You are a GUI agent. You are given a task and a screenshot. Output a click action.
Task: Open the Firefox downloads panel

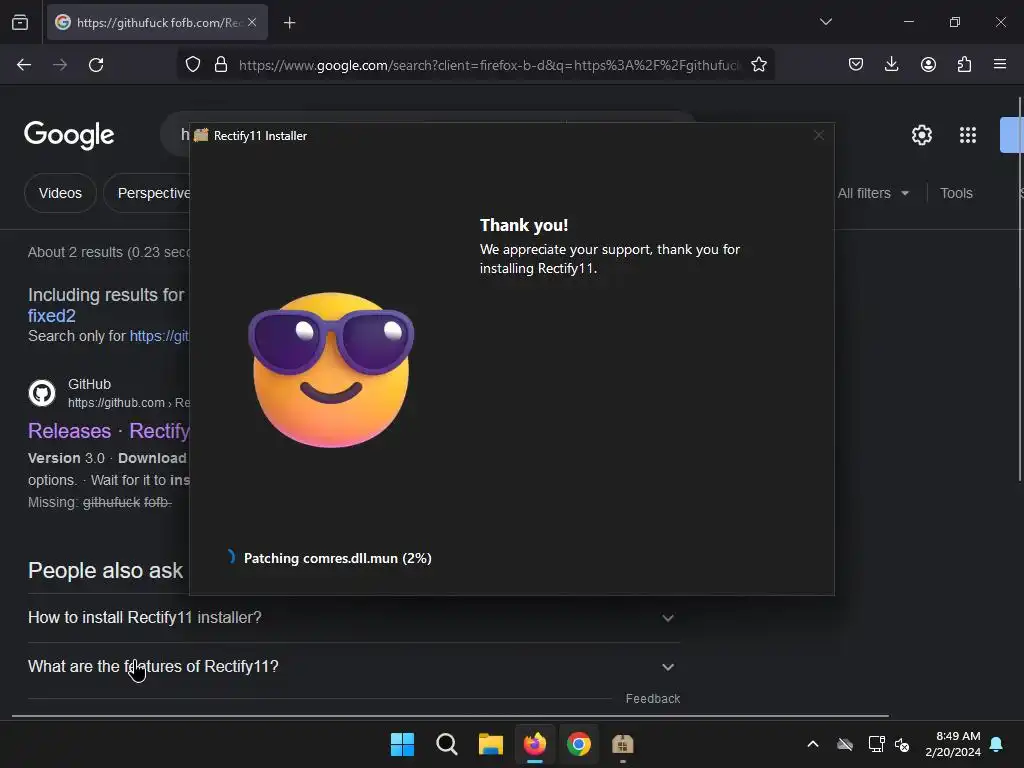pos(891,65)
